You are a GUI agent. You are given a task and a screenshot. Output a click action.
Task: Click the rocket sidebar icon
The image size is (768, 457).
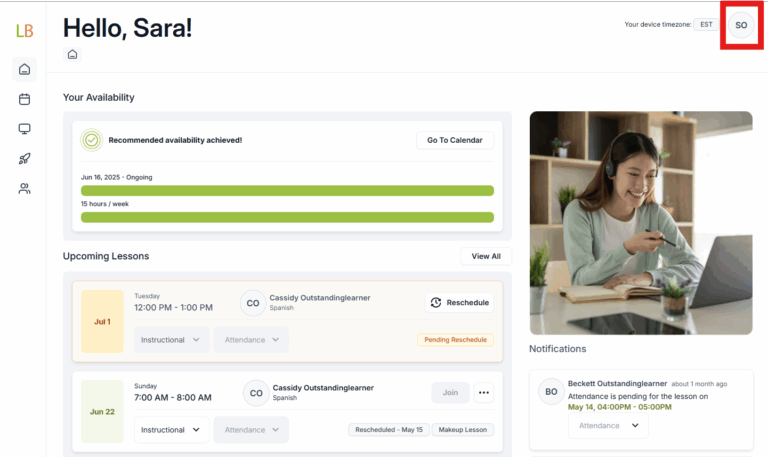pos(24,158)
